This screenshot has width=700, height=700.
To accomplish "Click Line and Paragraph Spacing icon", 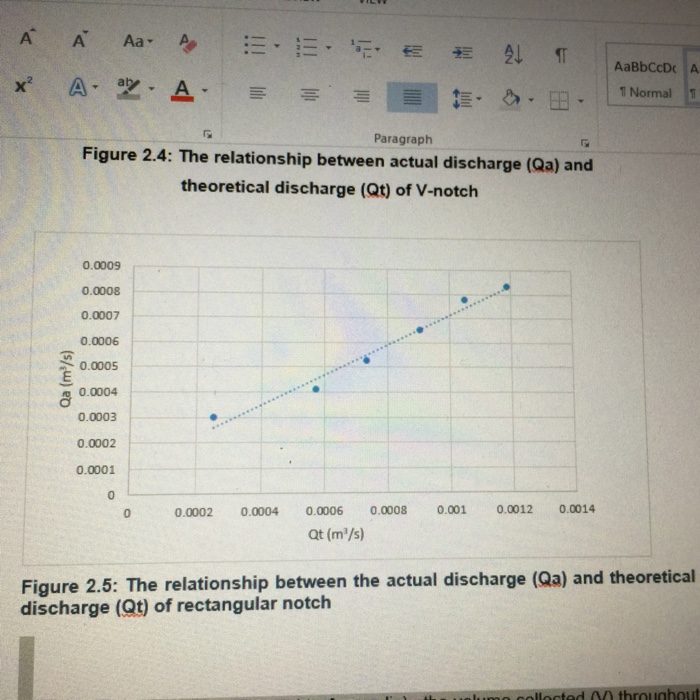I will (x=462, y=99).
